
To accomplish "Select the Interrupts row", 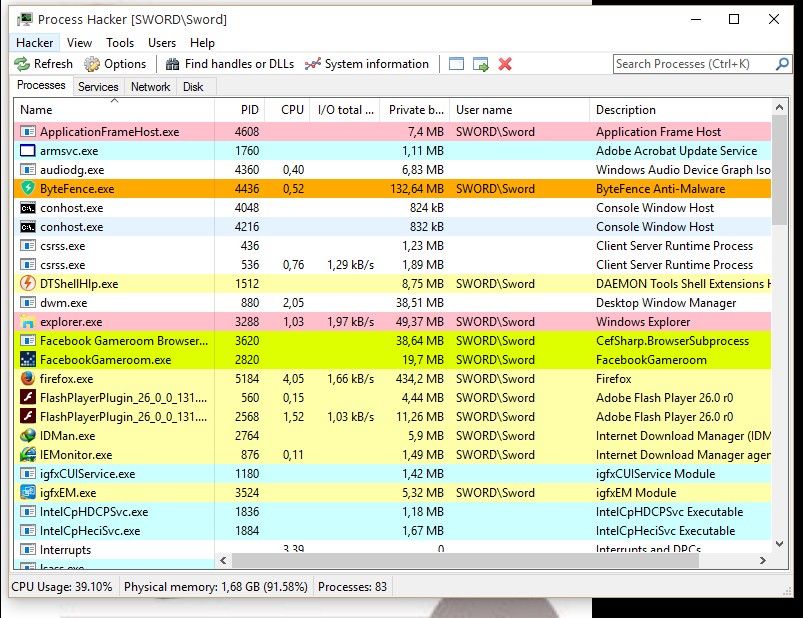I will point(392,548).
